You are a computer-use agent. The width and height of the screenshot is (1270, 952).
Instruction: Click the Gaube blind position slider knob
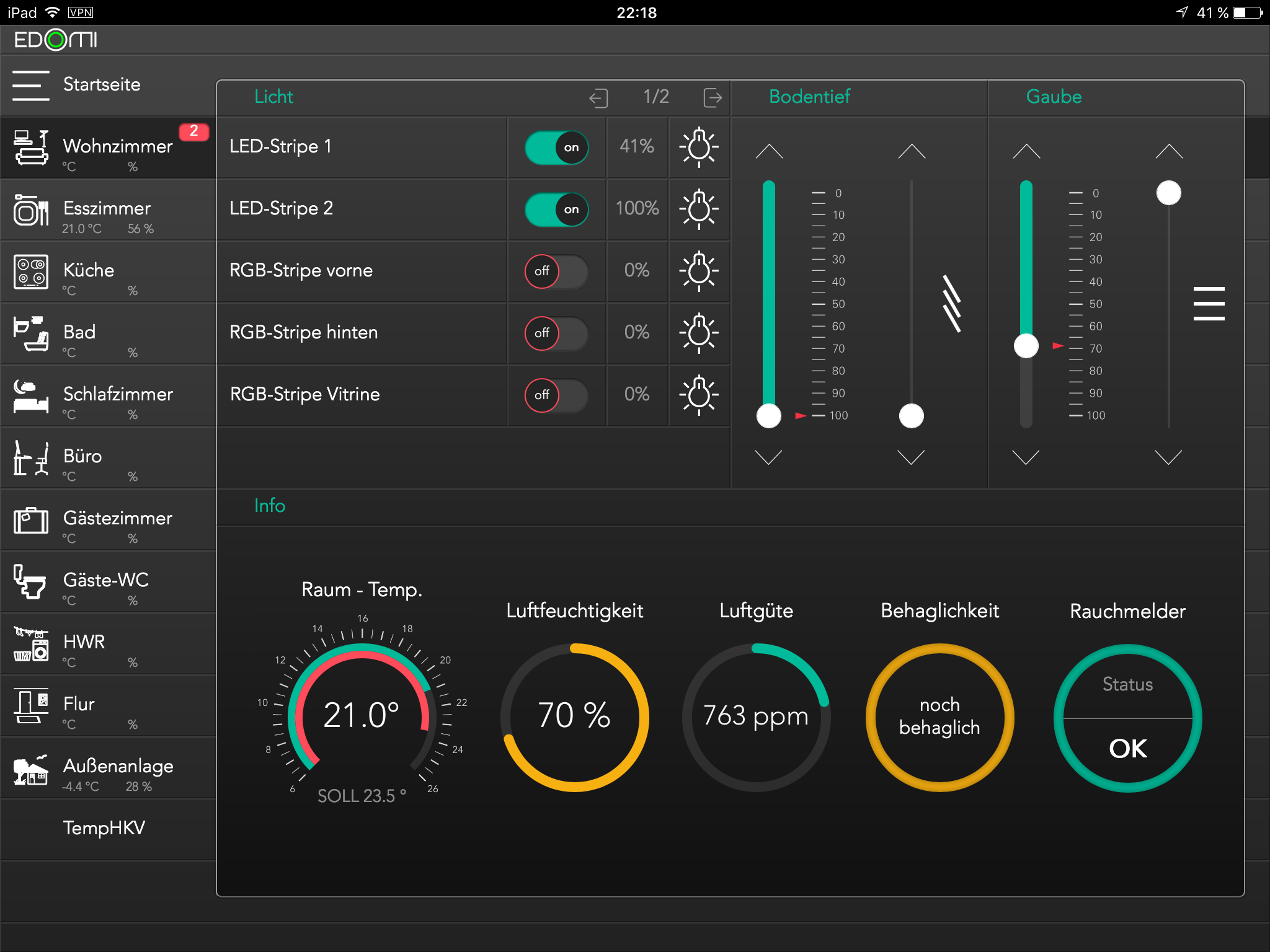coord(1026,346)
